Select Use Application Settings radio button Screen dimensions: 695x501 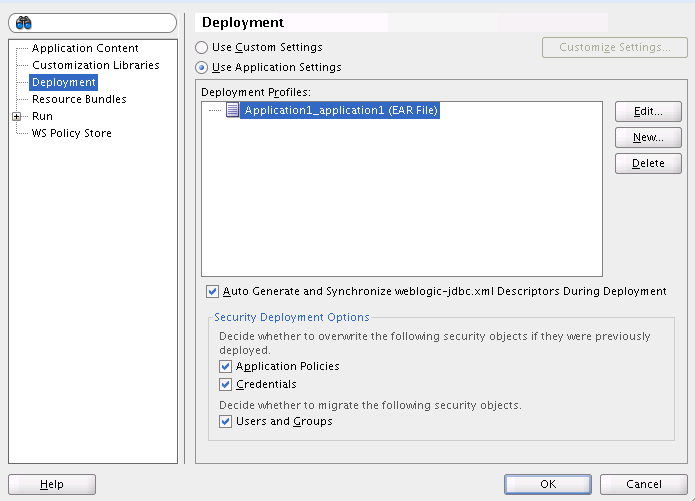coord(202,67)
